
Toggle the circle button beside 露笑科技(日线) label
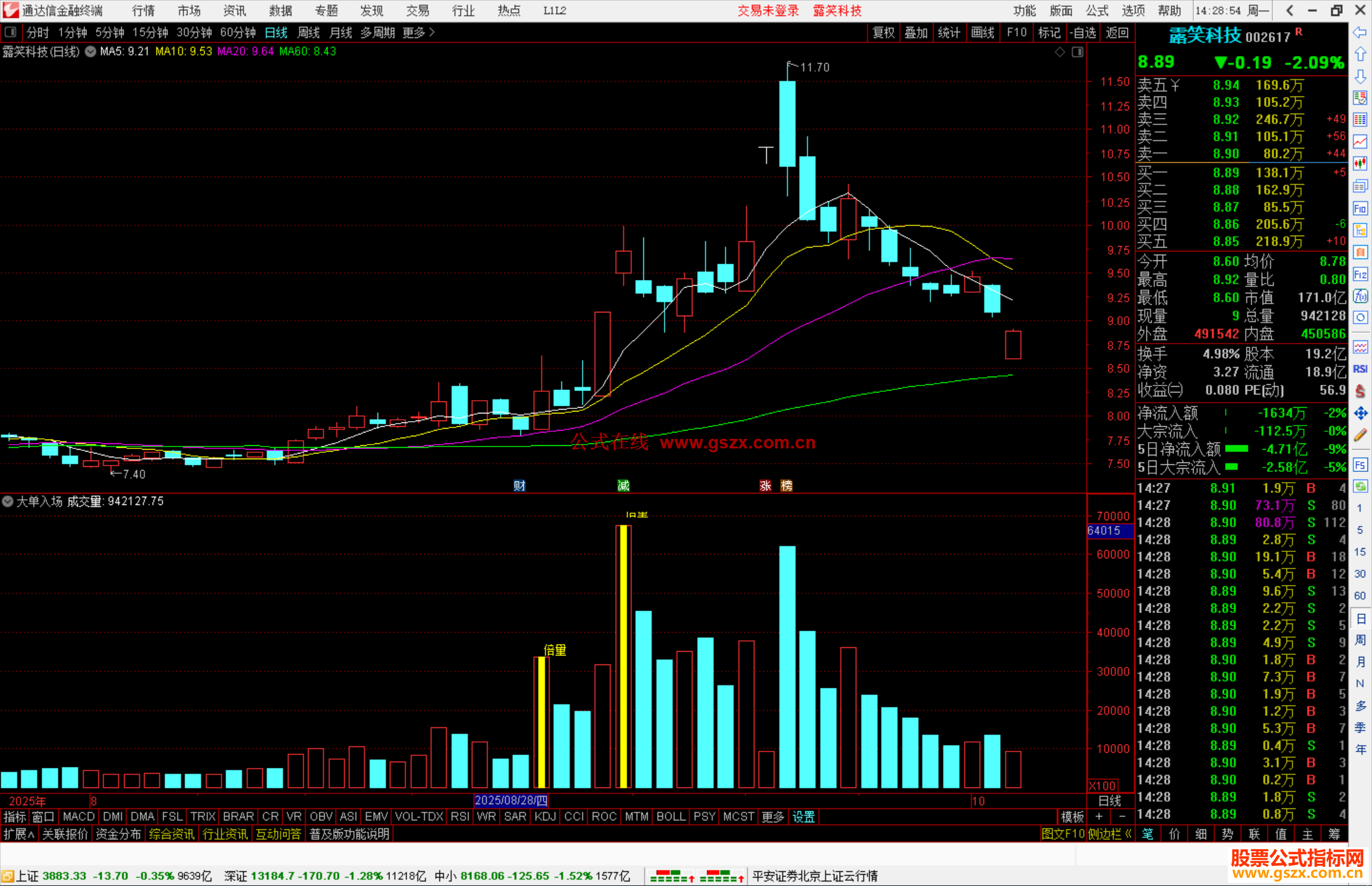click(91, 51)
